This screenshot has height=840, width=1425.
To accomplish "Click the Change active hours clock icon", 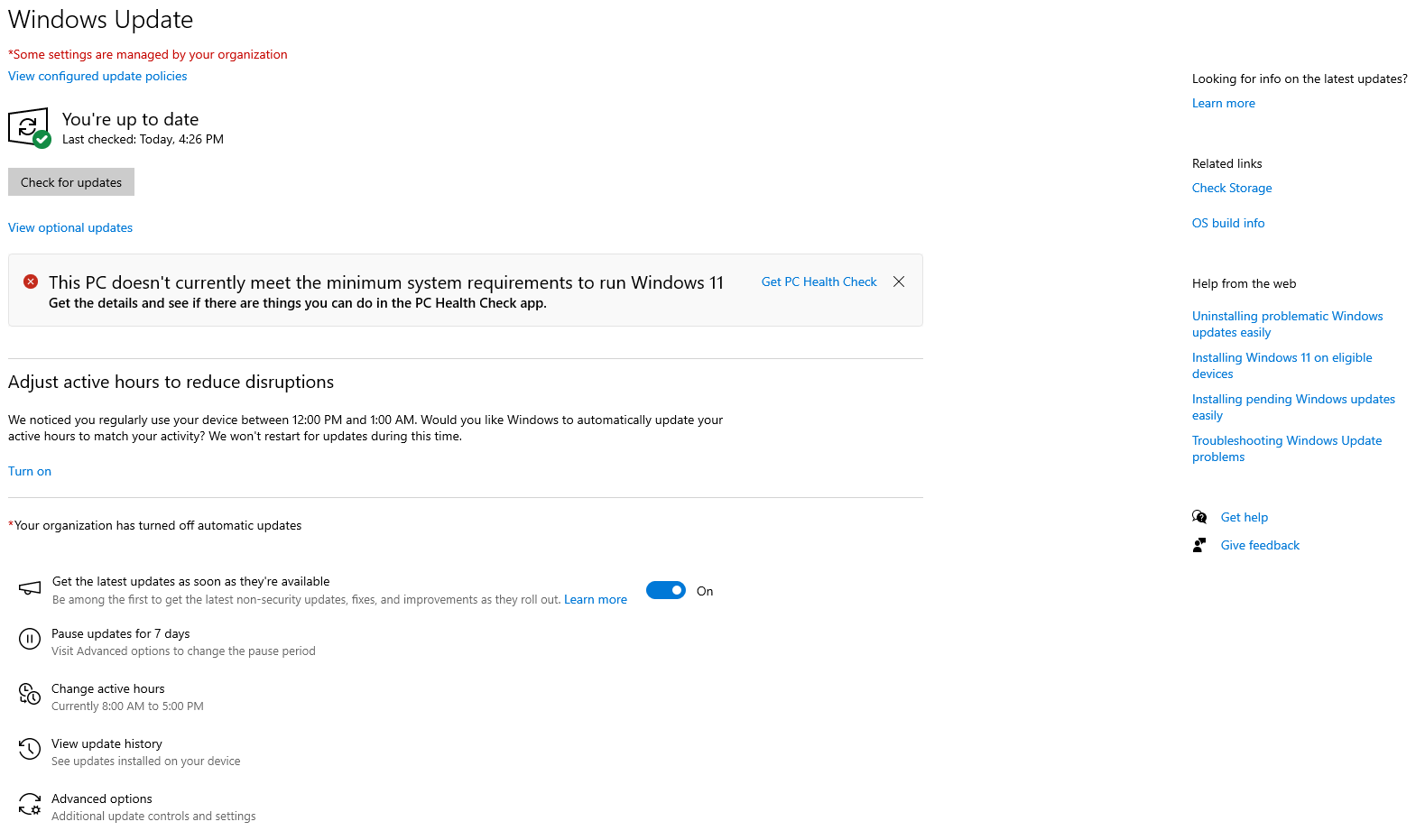I will (x=30, y=694).
